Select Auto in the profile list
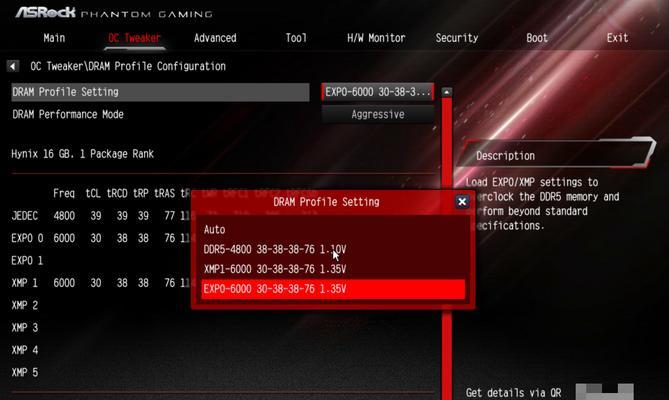 click(333, 229)
